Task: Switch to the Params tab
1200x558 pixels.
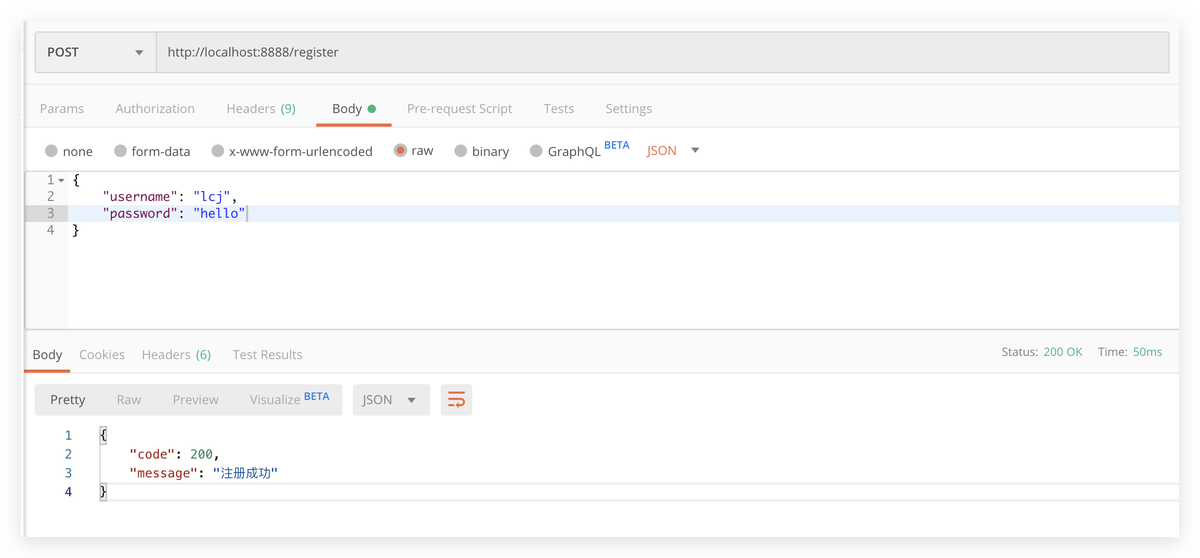Action: tap(62, 109)
